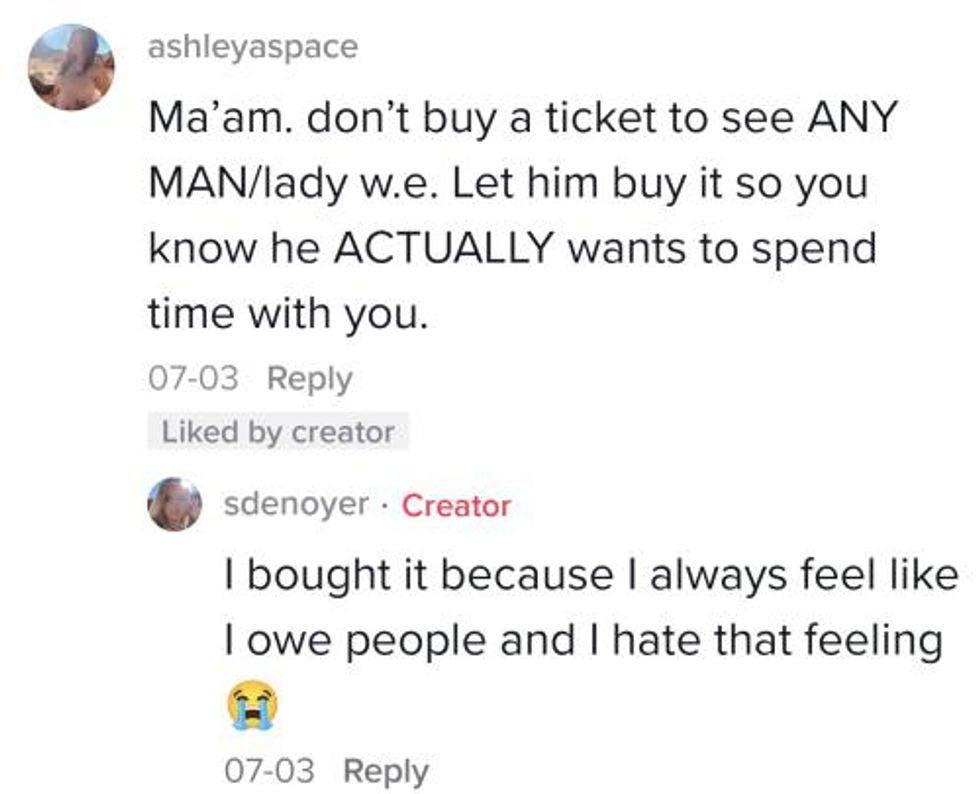Click the 'Liked by creator' badge

coord(278,433)
